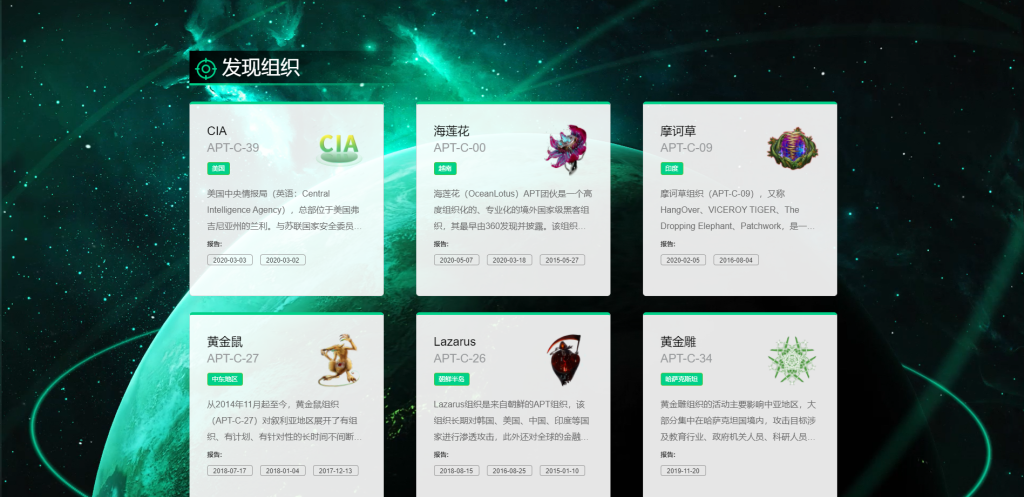1024x497 pixels.
Task: Open the 海莲花 organization title link
Action: (451, 131)
